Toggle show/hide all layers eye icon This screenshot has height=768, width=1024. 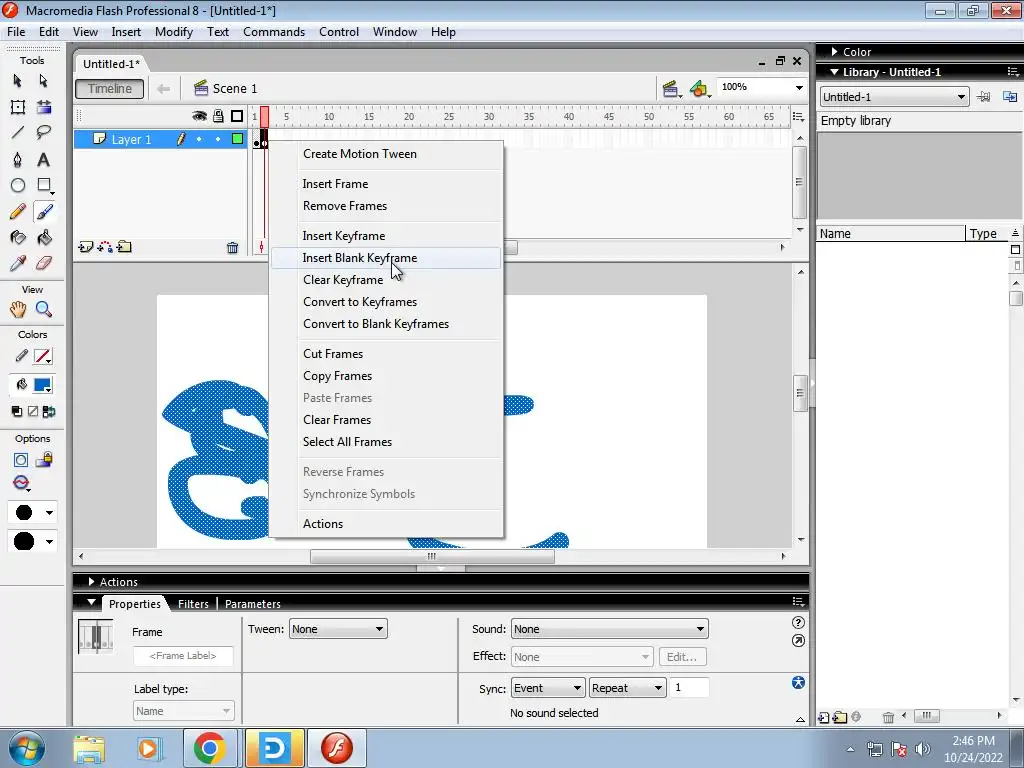199,116
